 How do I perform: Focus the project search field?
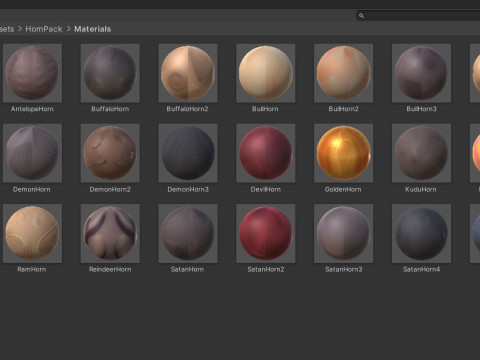418,15
